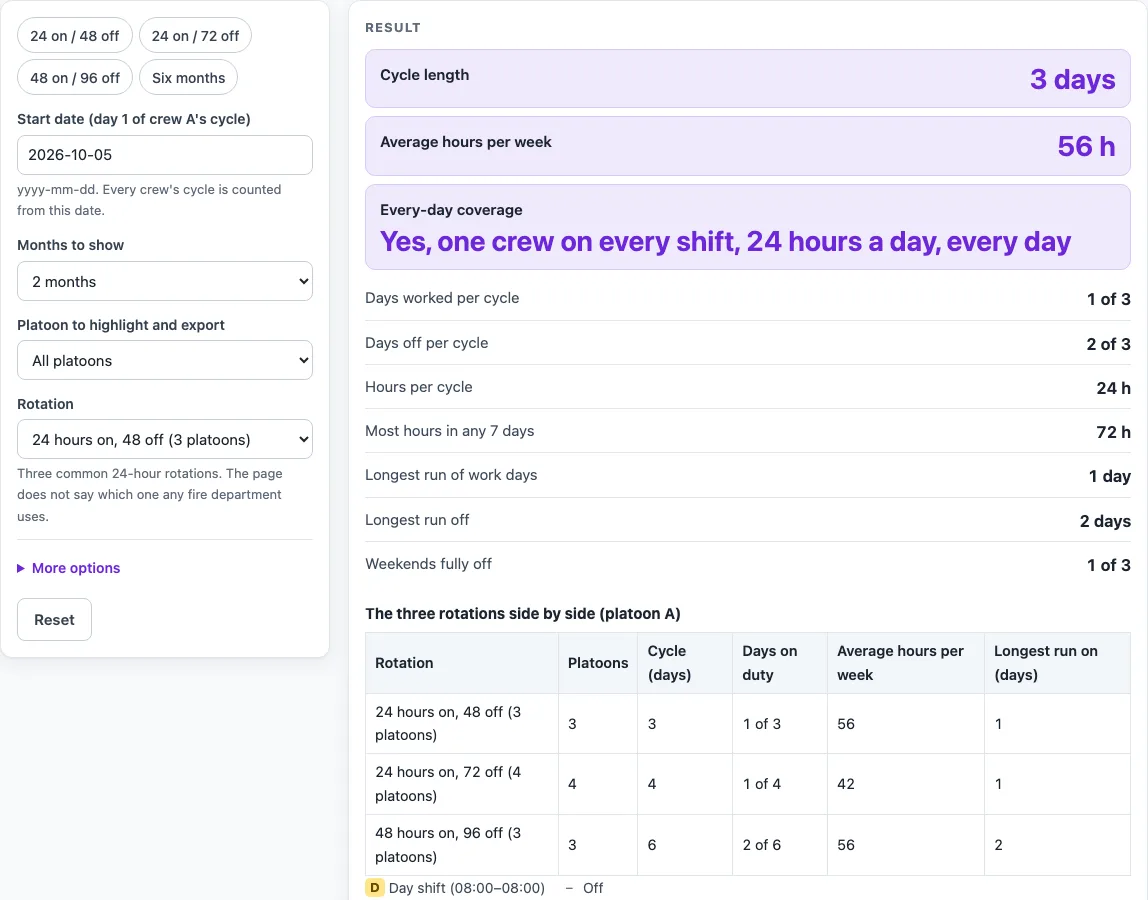Open the Rotation dropdown
Image resolution: width=1148 pixels, height=900 pixels.
[x=165, y=439]
